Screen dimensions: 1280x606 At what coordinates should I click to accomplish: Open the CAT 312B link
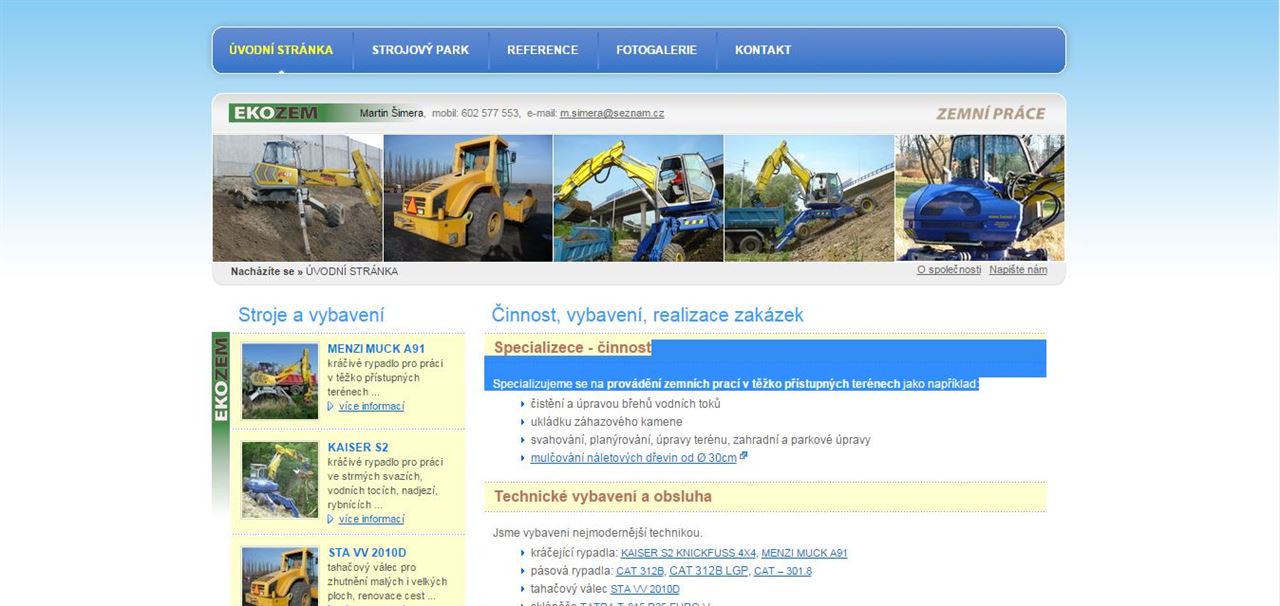[640, 571]
